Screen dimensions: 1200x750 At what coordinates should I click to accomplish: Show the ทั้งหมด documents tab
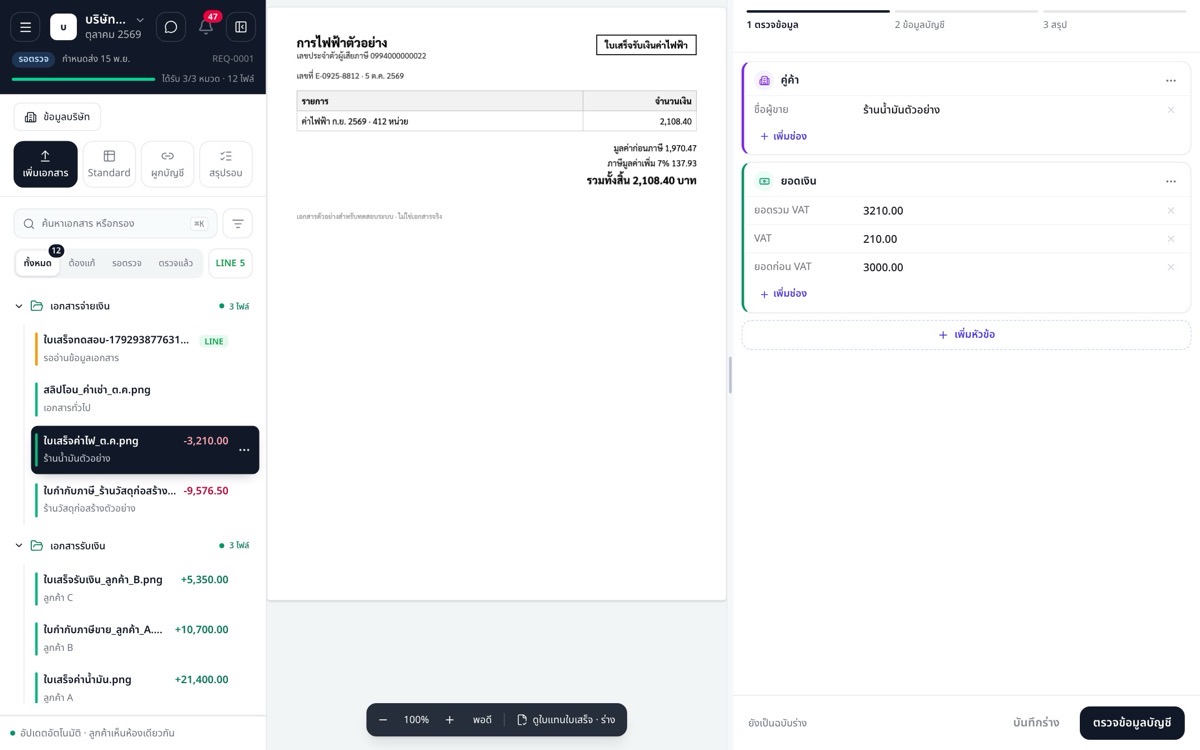click(38, 263)
